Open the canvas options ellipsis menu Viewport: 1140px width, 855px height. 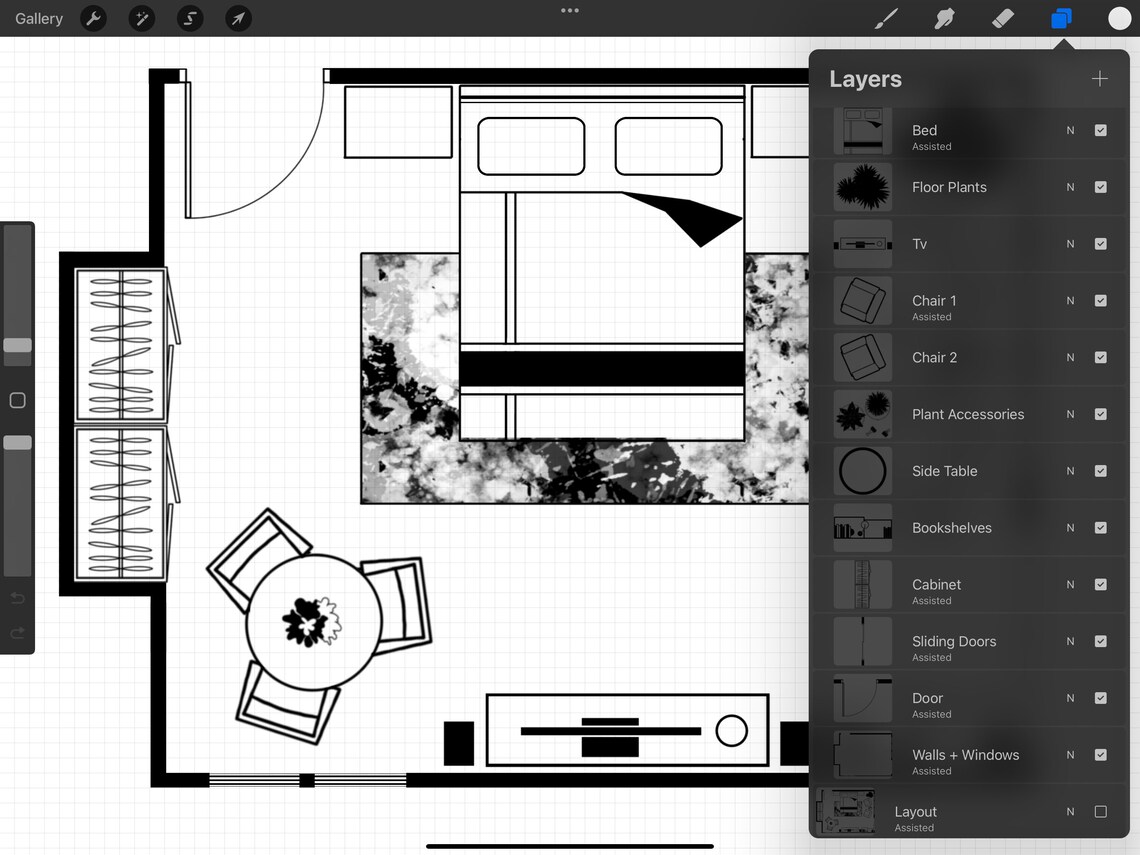[570, 10]
